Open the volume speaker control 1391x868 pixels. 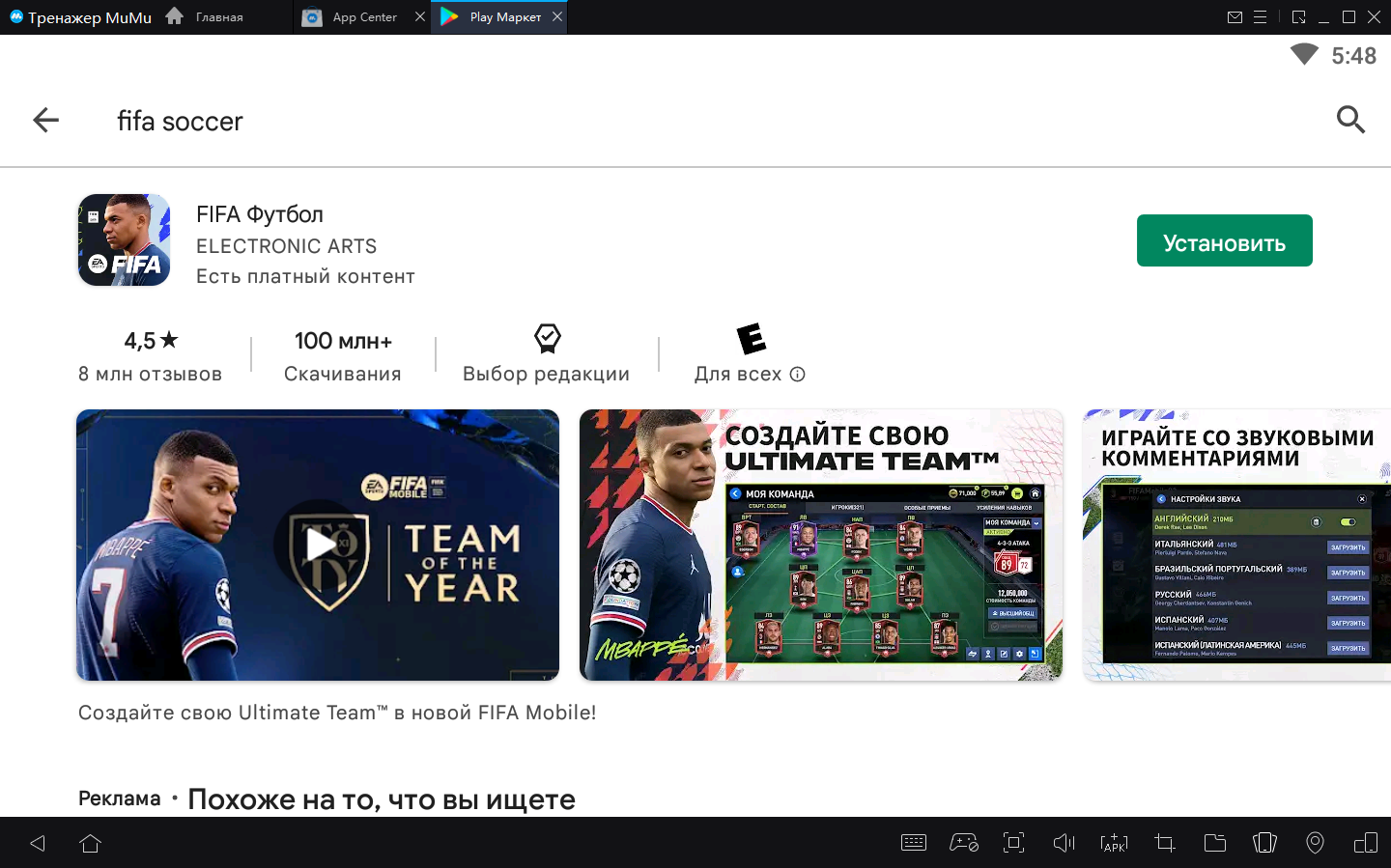pos(1064,843)
